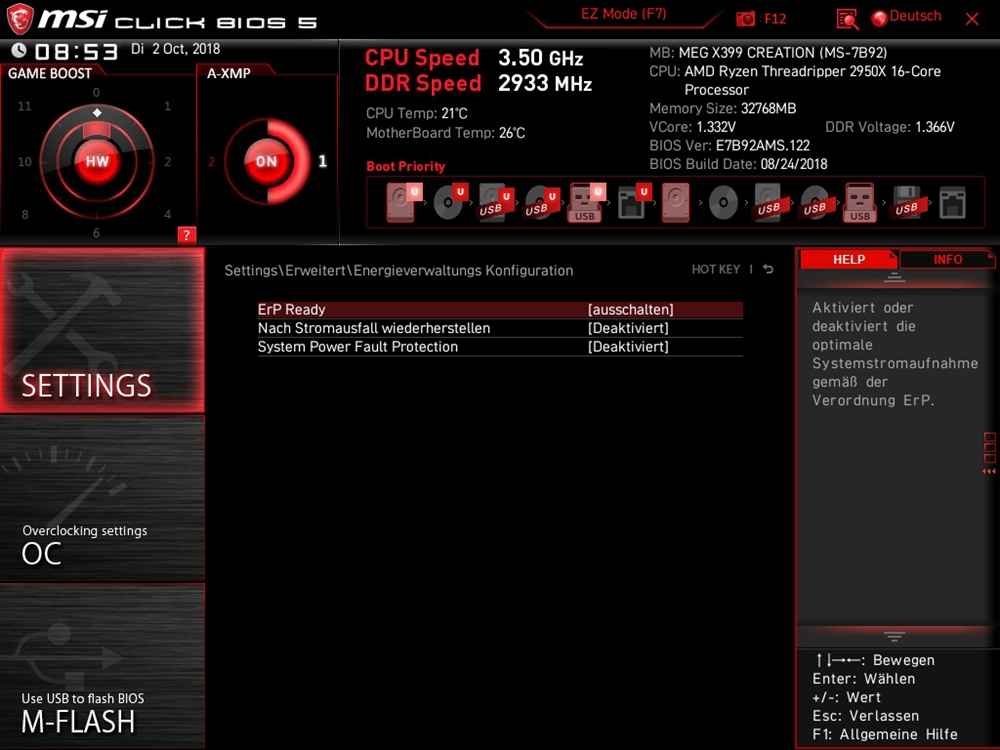This screenshot has width=1000, height=750.
Task: Switch to the HELP tab
Action: pyautogui.click(x=849, y=259)
